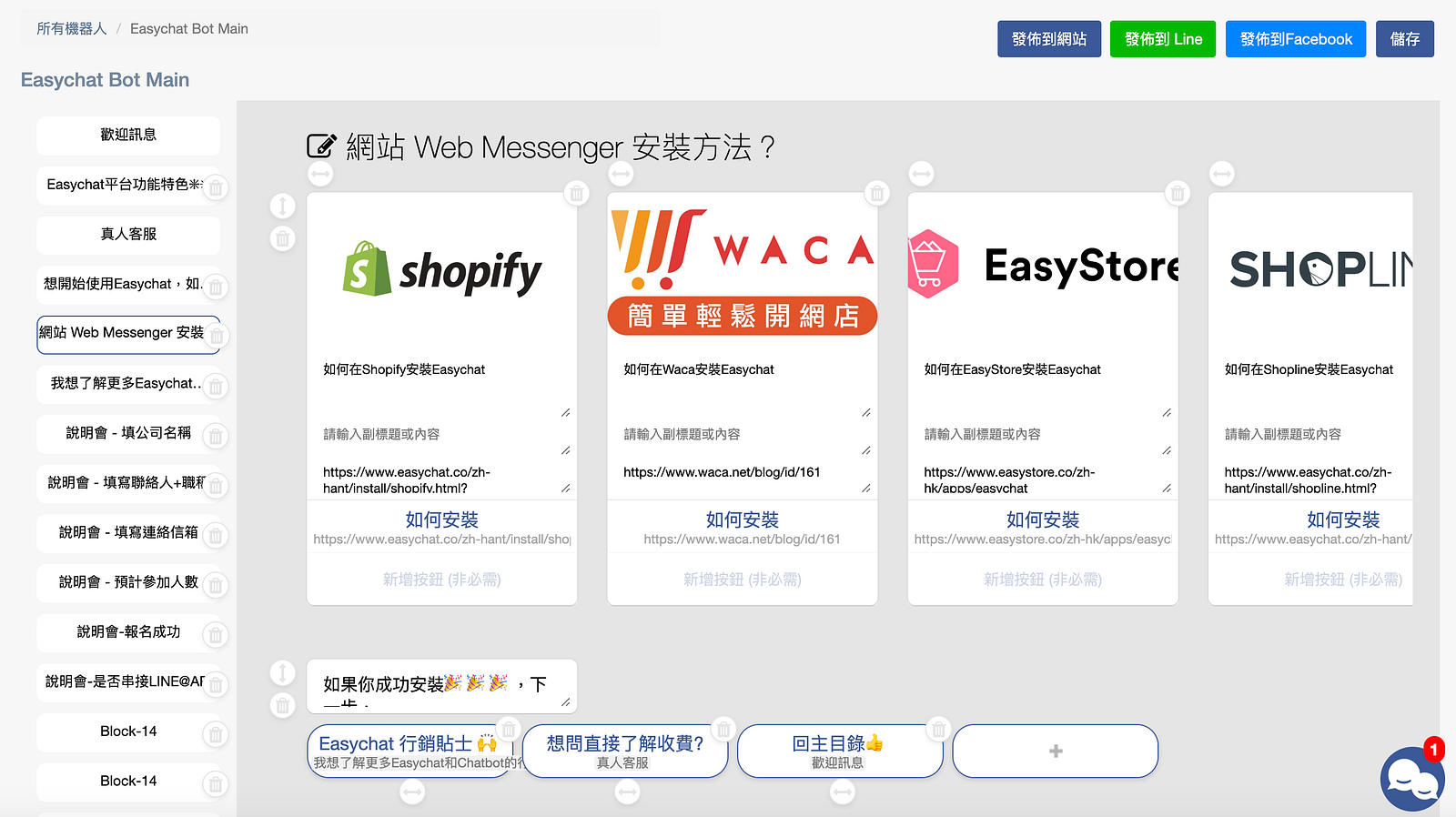Add optional button to EasyStore card
The height and width of the screenshot is (817, 1456).
[1043, 580]
